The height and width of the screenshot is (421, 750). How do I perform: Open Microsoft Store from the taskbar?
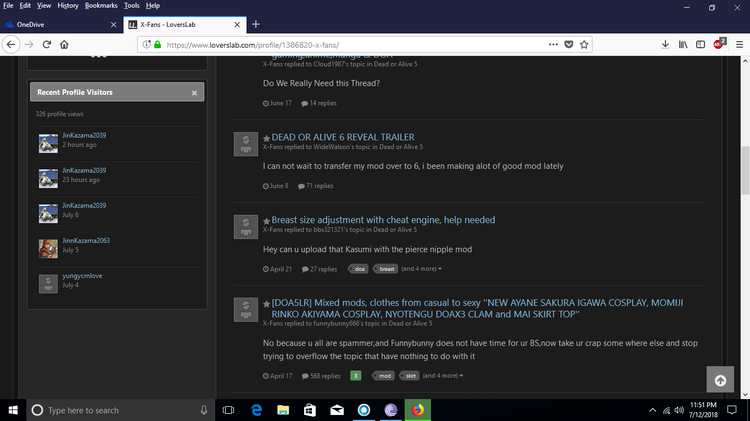(310, 410)
